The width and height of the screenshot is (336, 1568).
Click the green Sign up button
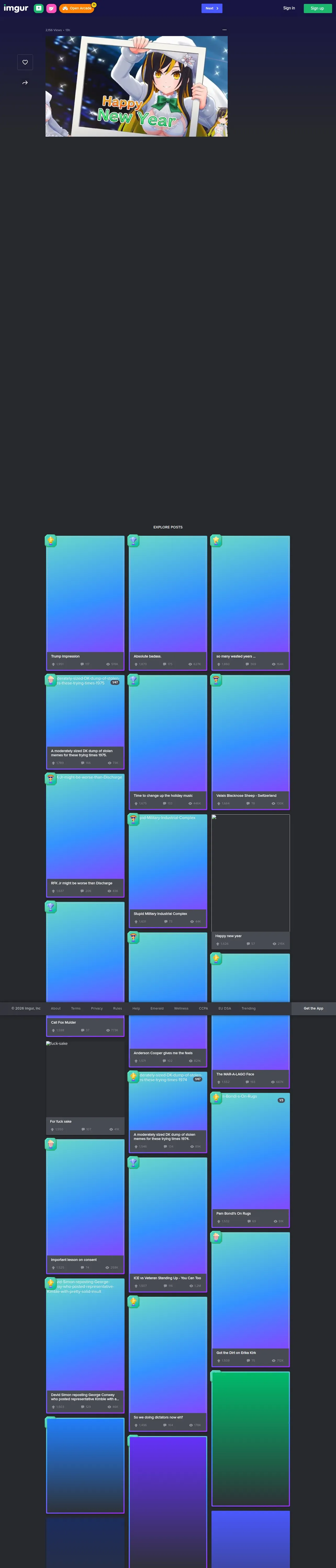(317, 9)
